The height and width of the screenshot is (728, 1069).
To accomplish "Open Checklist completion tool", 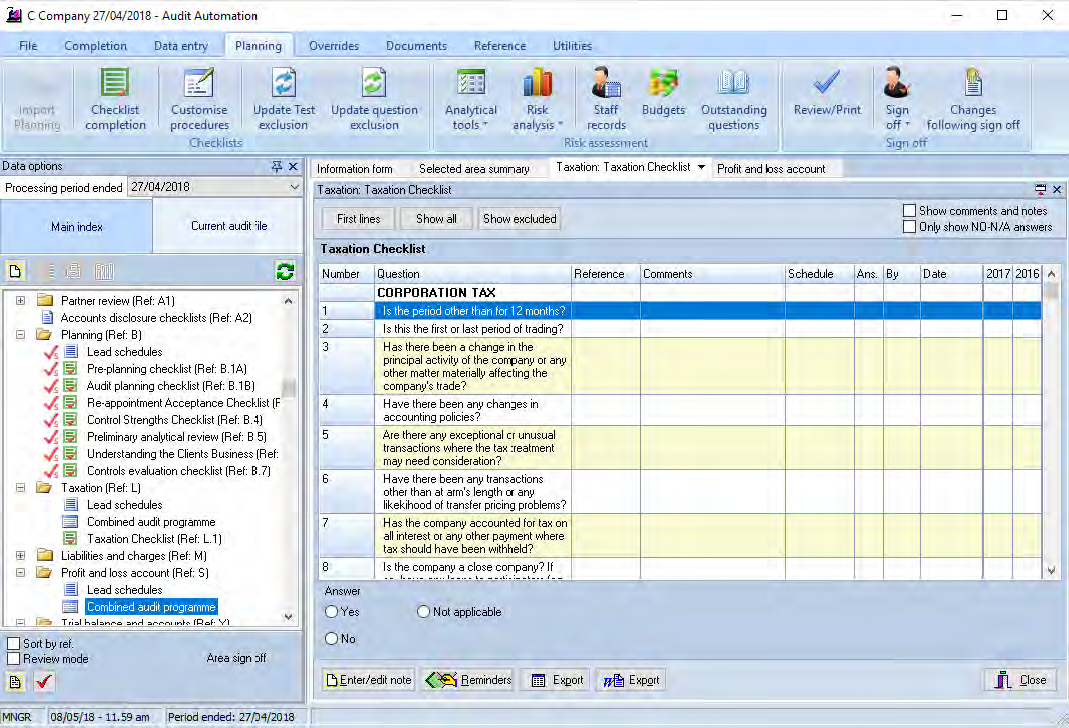I will [115, 99].
